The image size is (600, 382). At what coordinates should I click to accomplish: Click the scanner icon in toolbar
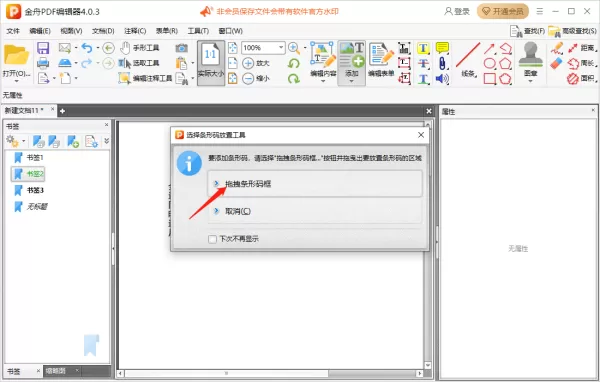(65, 63)
